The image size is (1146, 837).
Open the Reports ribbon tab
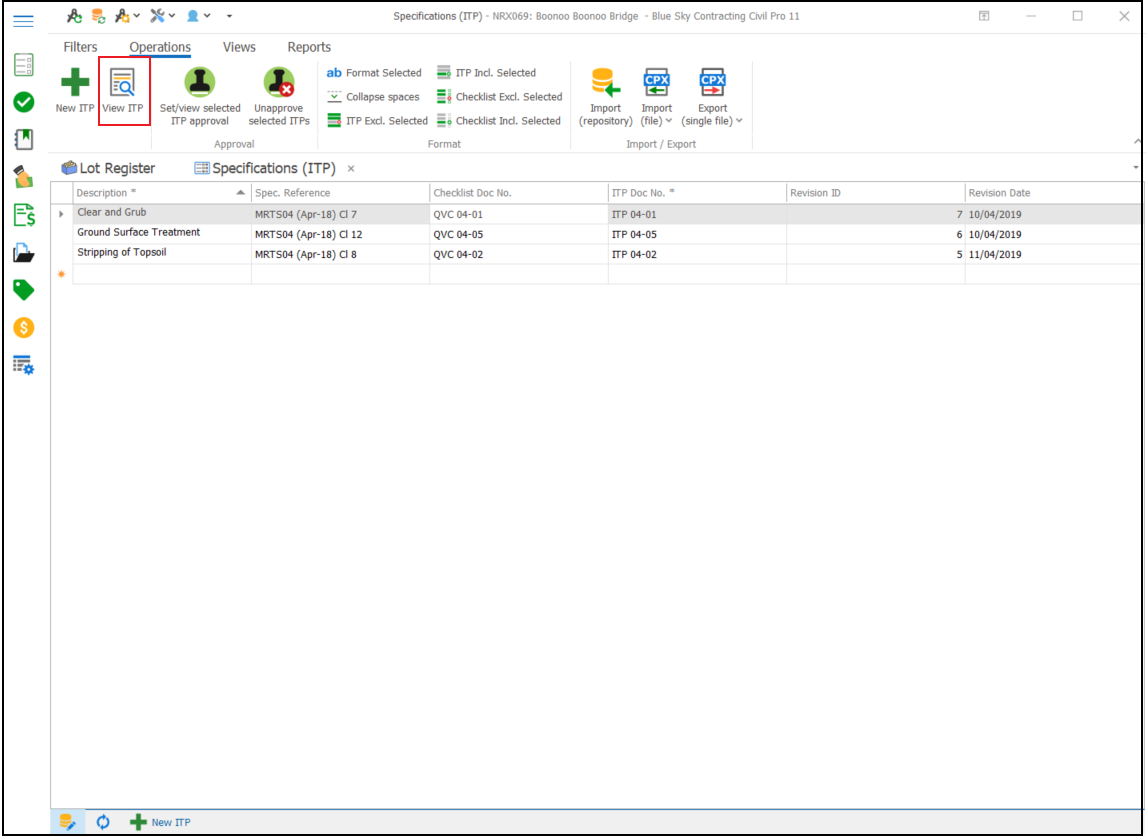pos(309,47)
